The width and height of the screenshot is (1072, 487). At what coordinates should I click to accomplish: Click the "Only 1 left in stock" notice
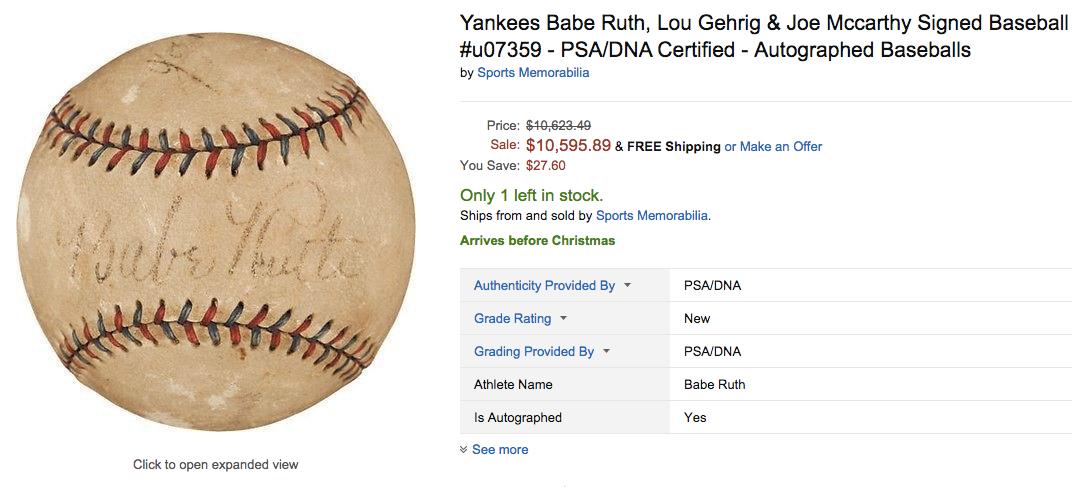click(531, 196)
